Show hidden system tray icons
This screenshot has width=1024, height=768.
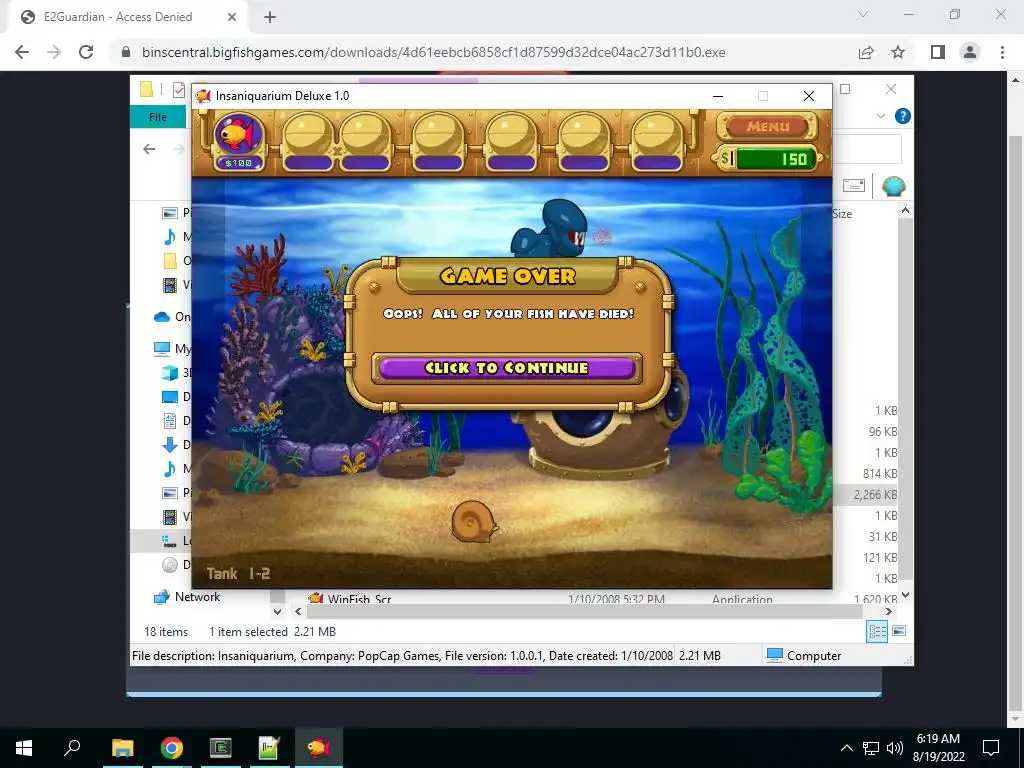[x=846, y=748]
